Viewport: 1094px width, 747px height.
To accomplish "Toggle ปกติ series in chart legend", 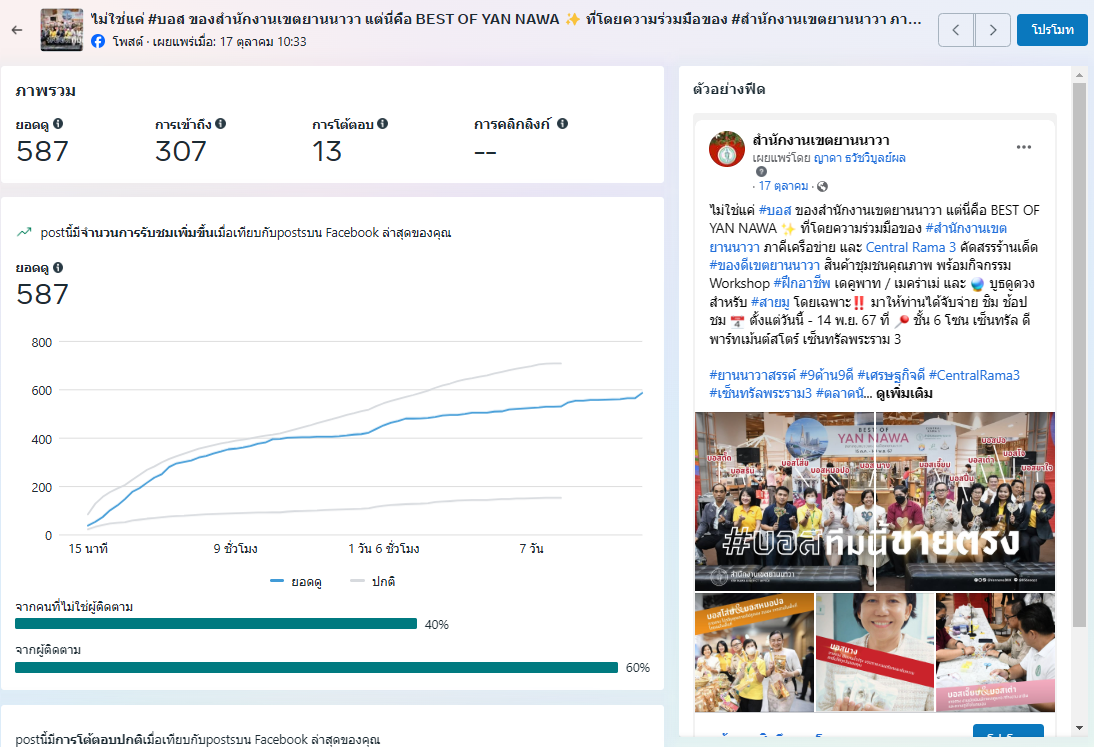I will point(372,581).
